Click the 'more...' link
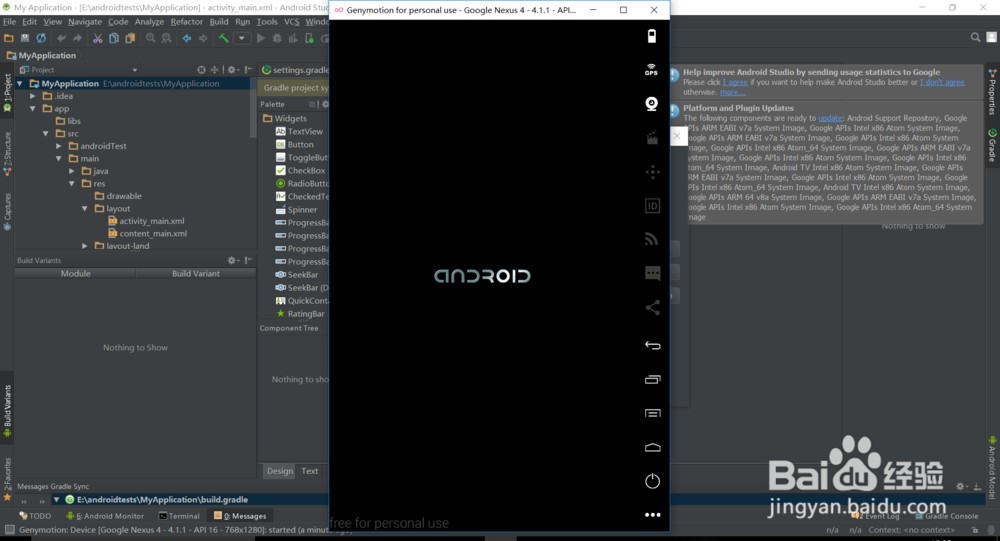This screenshot has height=541, width=1000. point(733,92)
